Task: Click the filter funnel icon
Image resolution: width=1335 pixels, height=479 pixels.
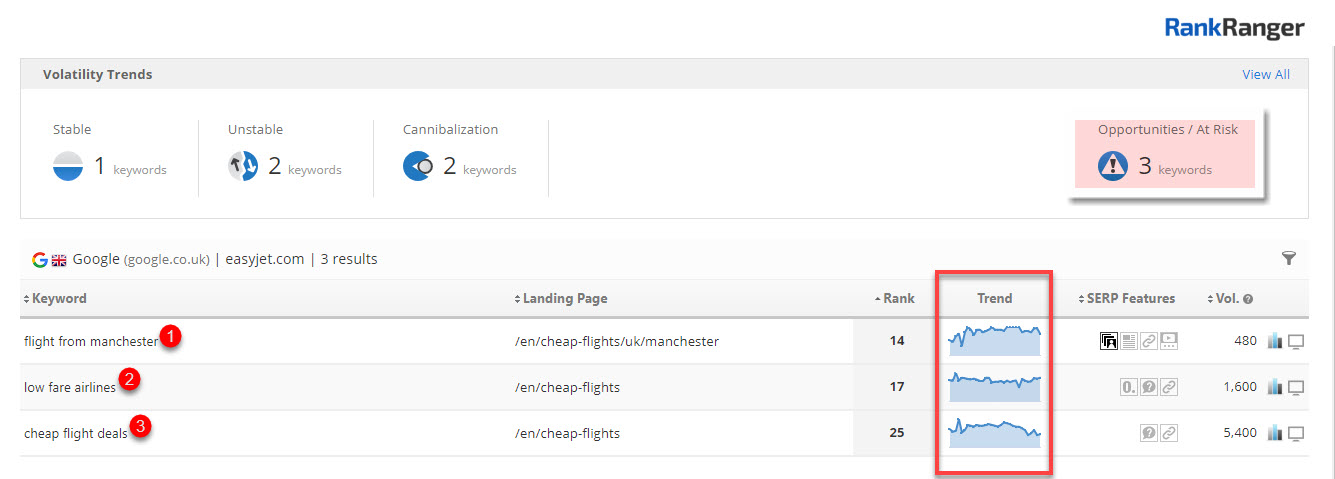Action: click(1289, 259)
